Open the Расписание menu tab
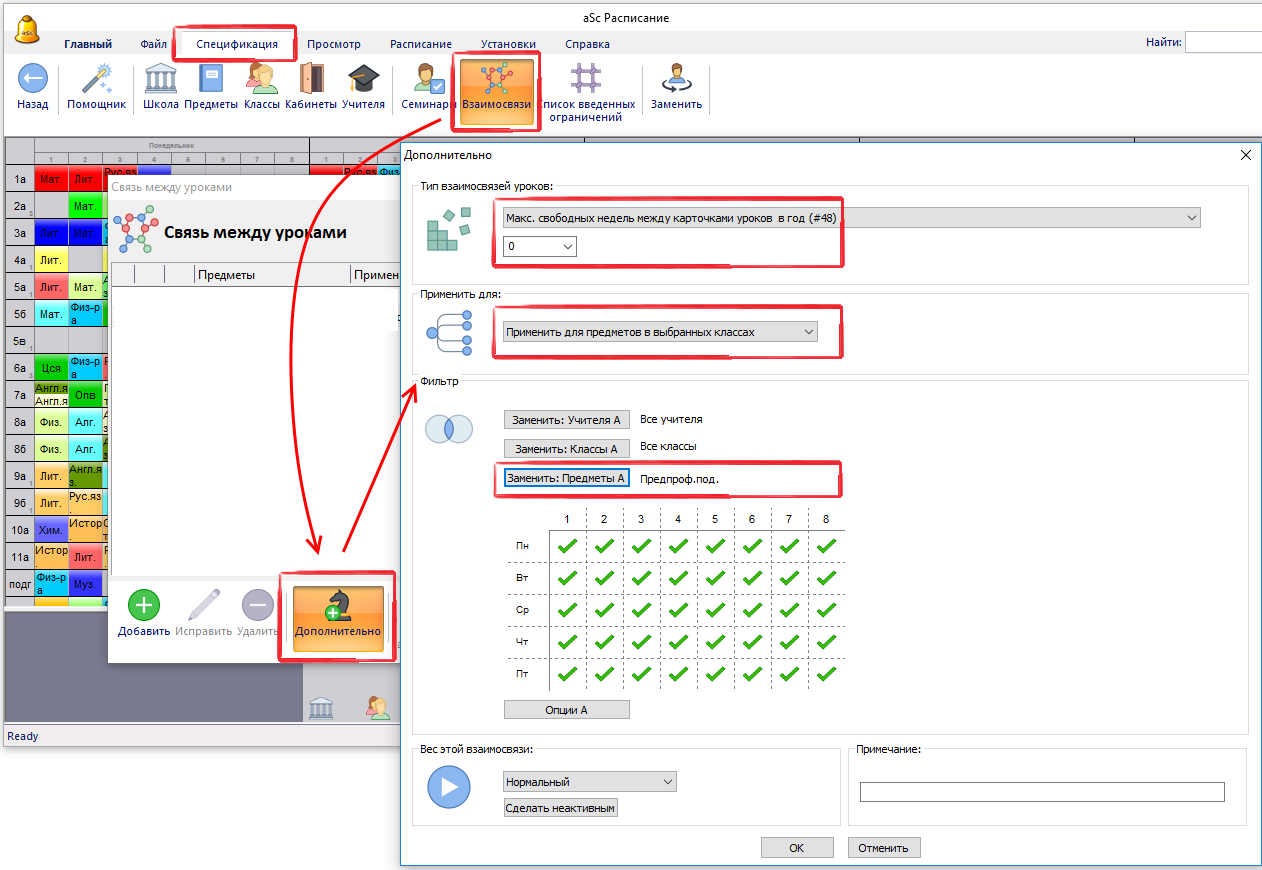The height and width of the screenshot is (870, 1262). 420,44
